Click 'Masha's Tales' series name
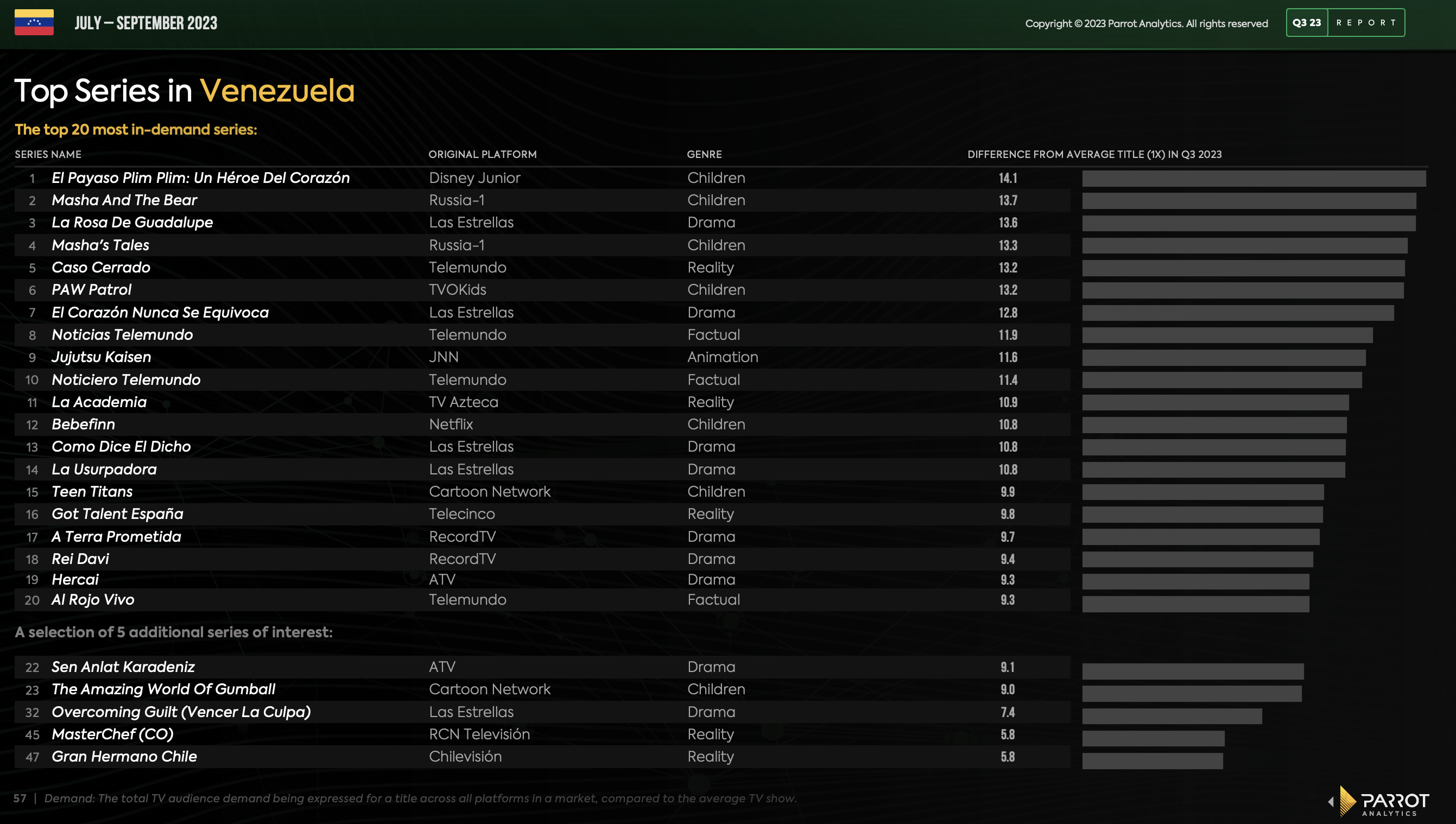This screenshot has height=824, width=1456. (101, 245)
